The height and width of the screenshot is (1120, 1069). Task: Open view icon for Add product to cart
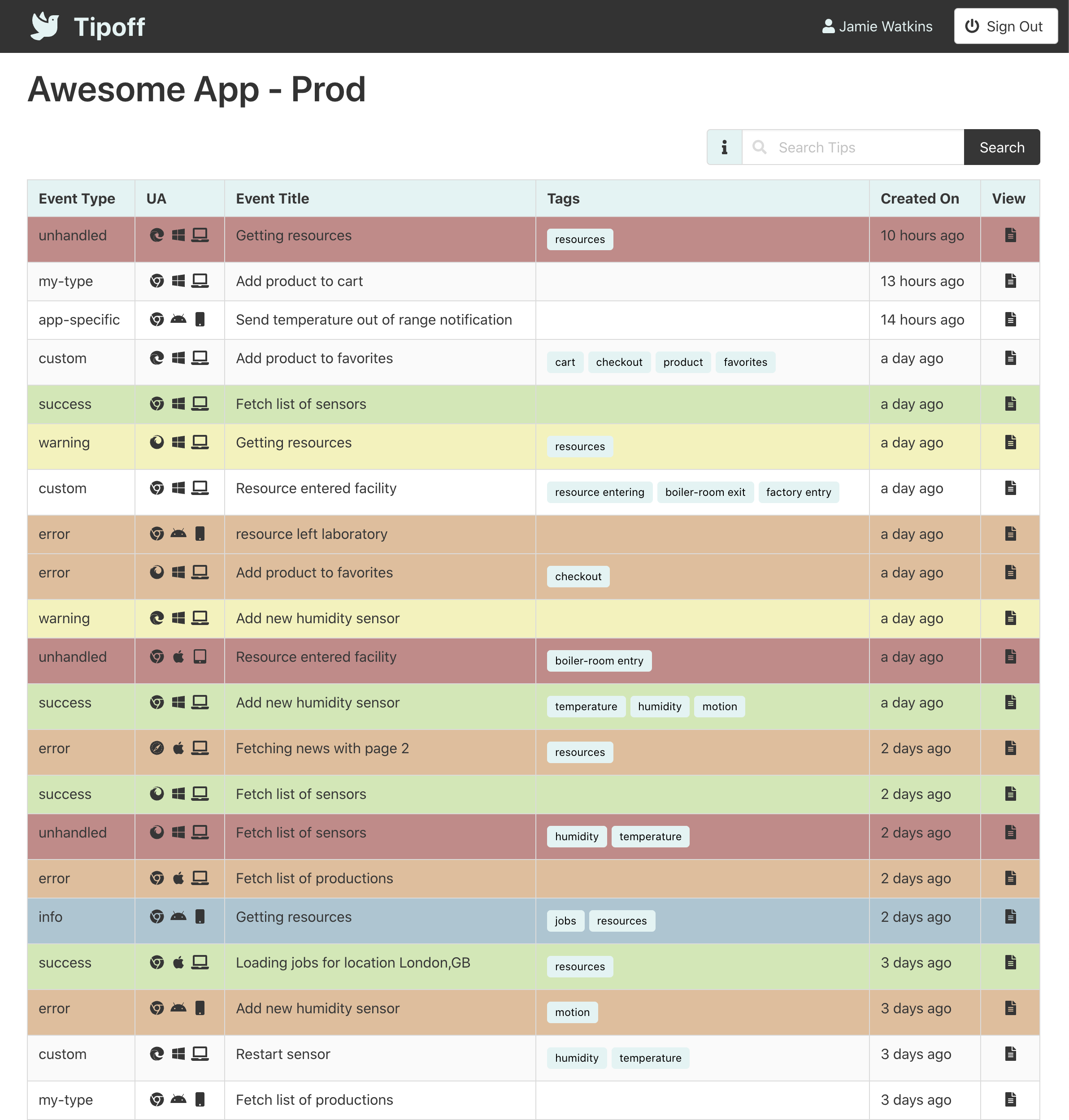point(1010,280)
